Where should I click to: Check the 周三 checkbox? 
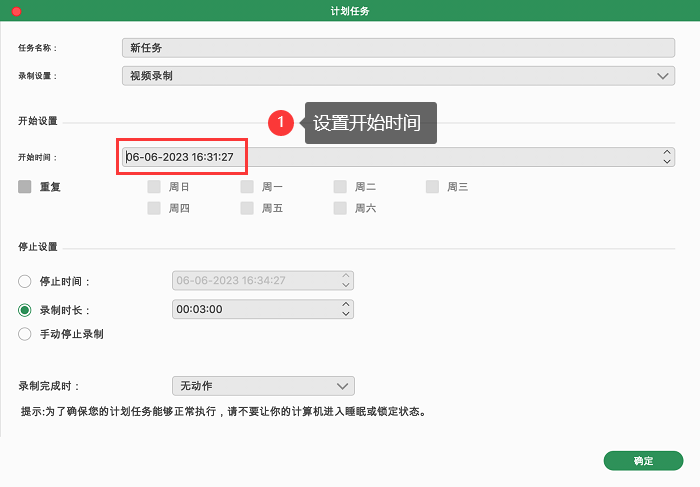pos(432,187)
